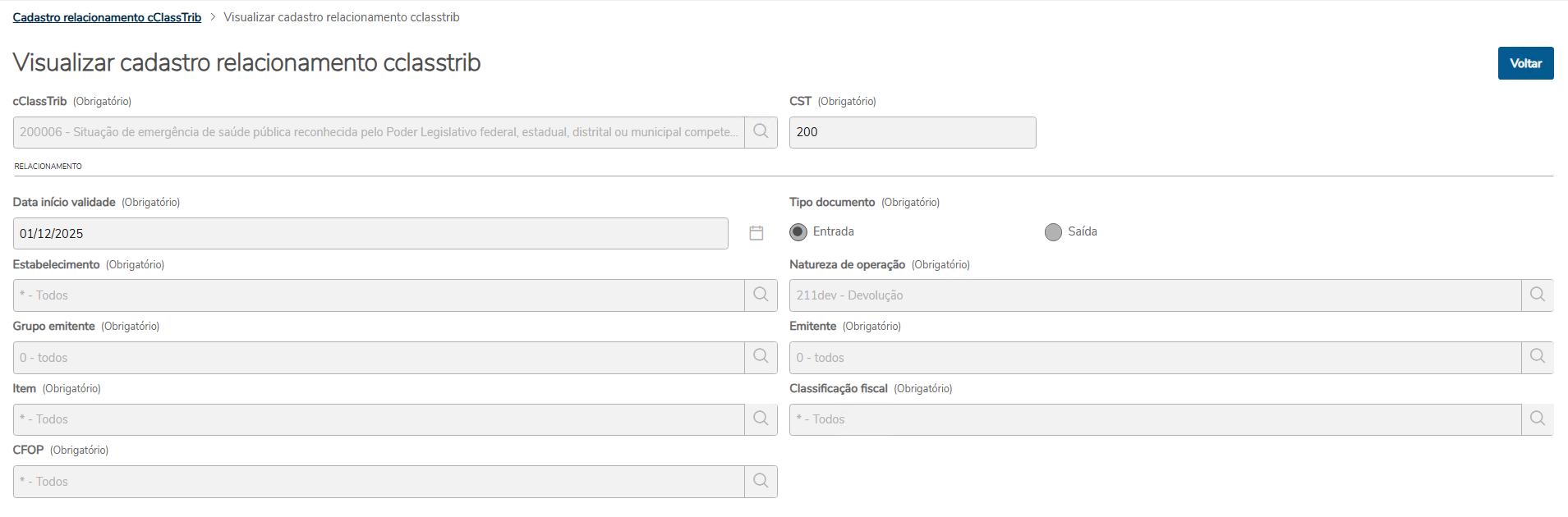Open the calendar date picker icon
1568x517 pixels.
[756, 234]
